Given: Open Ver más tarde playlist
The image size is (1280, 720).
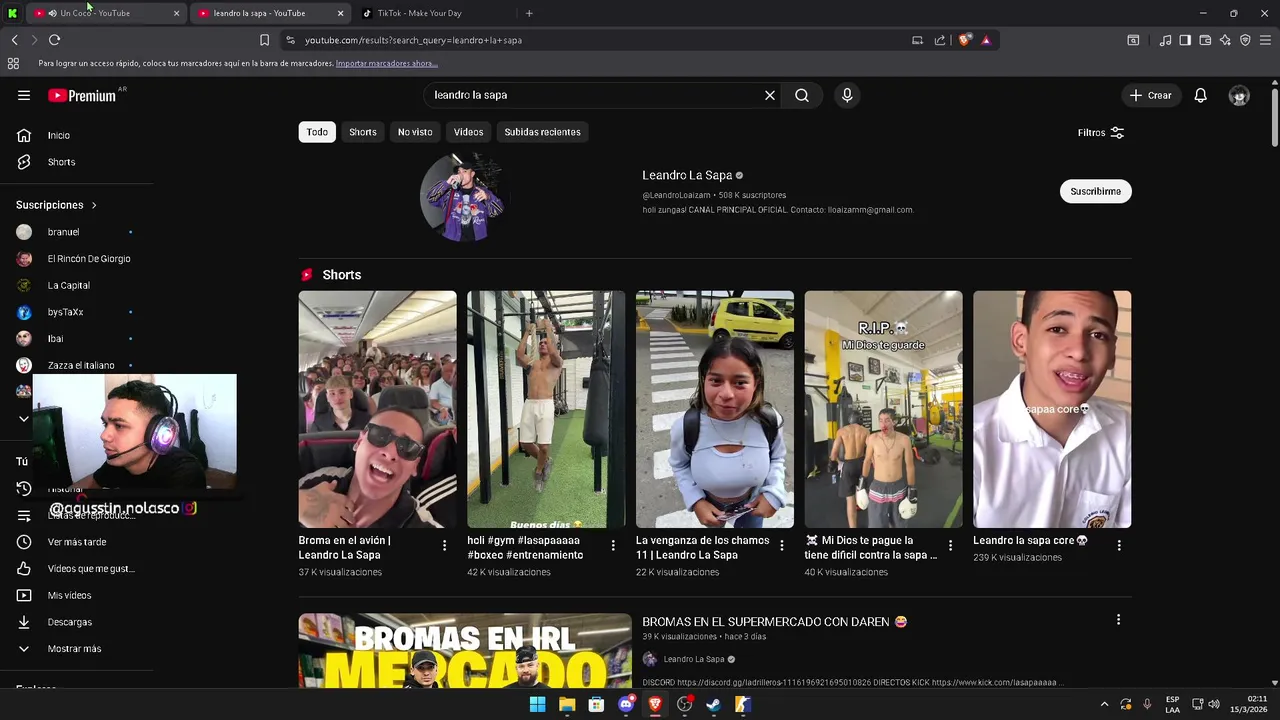Looking at the screenshot, I should pyautogui.click(x=76, y=542).
